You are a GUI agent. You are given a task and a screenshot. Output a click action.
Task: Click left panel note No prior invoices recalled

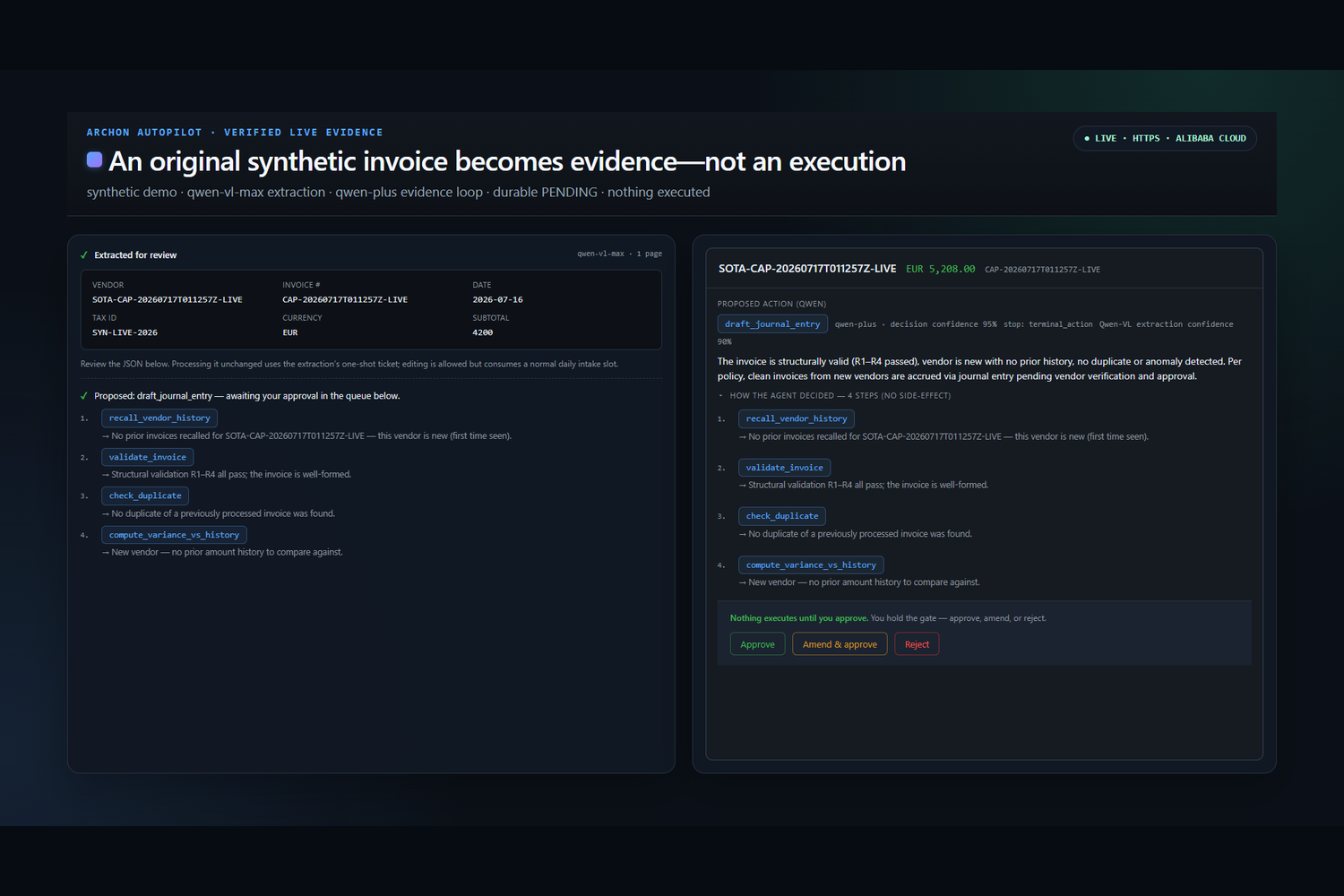306,436
